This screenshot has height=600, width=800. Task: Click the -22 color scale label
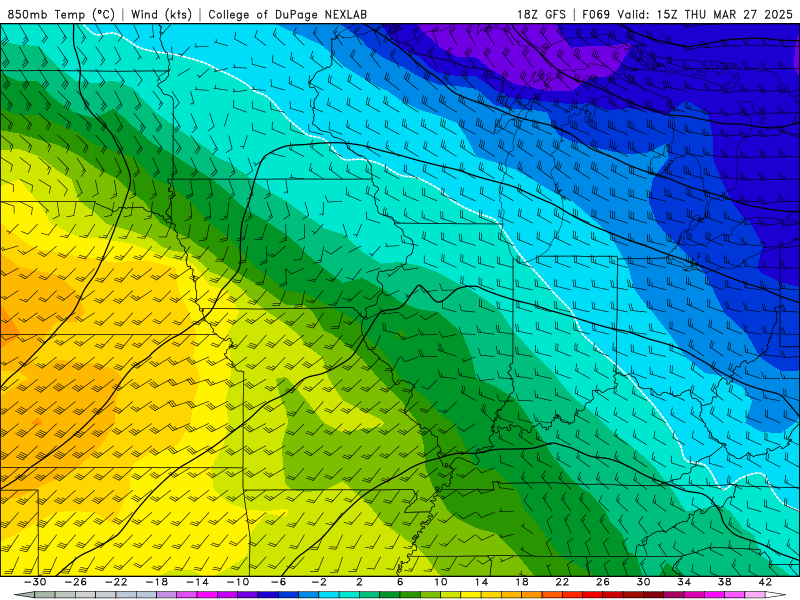tap(116, 582)
